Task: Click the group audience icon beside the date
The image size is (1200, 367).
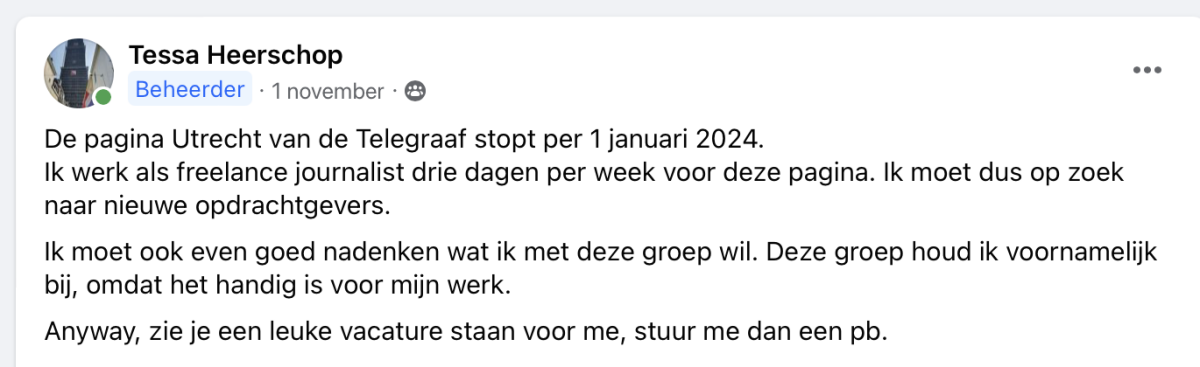Action: tap(415, 91)
